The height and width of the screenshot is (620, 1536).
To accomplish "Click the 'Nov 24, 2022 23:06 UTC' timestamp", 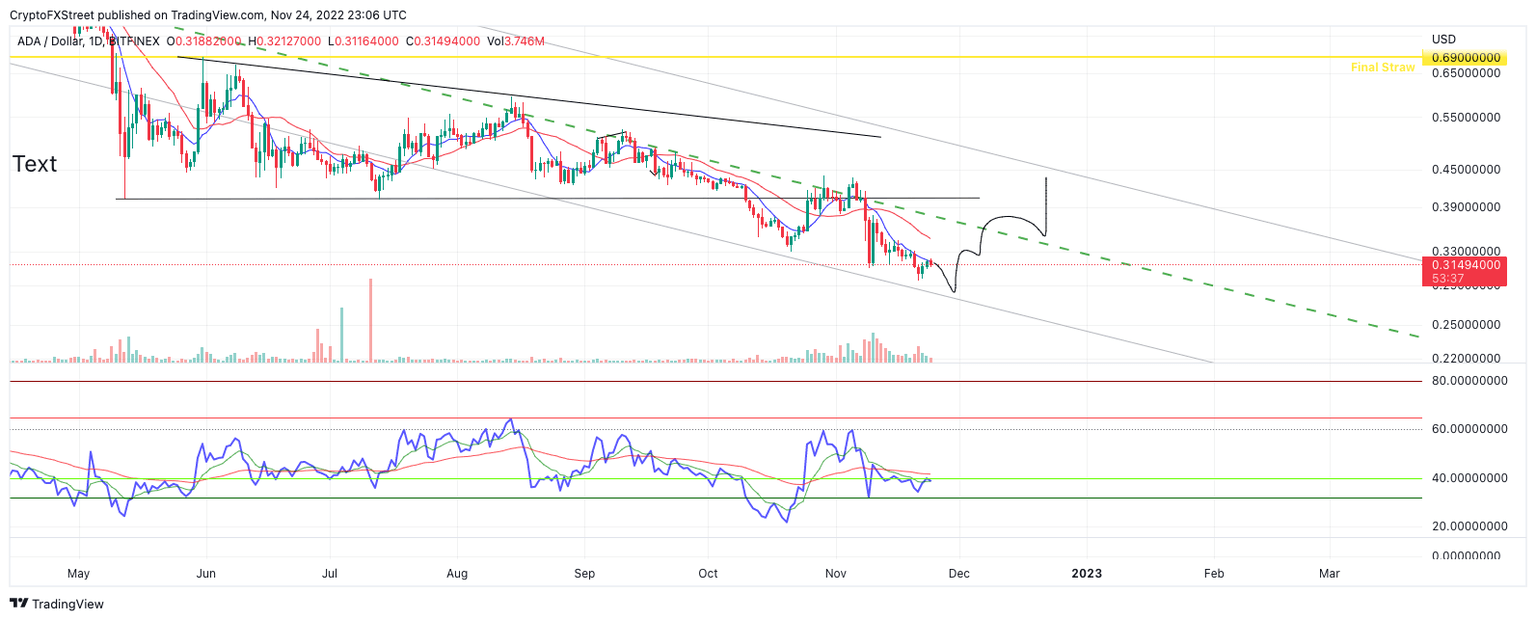I will (x=339, y=15).
